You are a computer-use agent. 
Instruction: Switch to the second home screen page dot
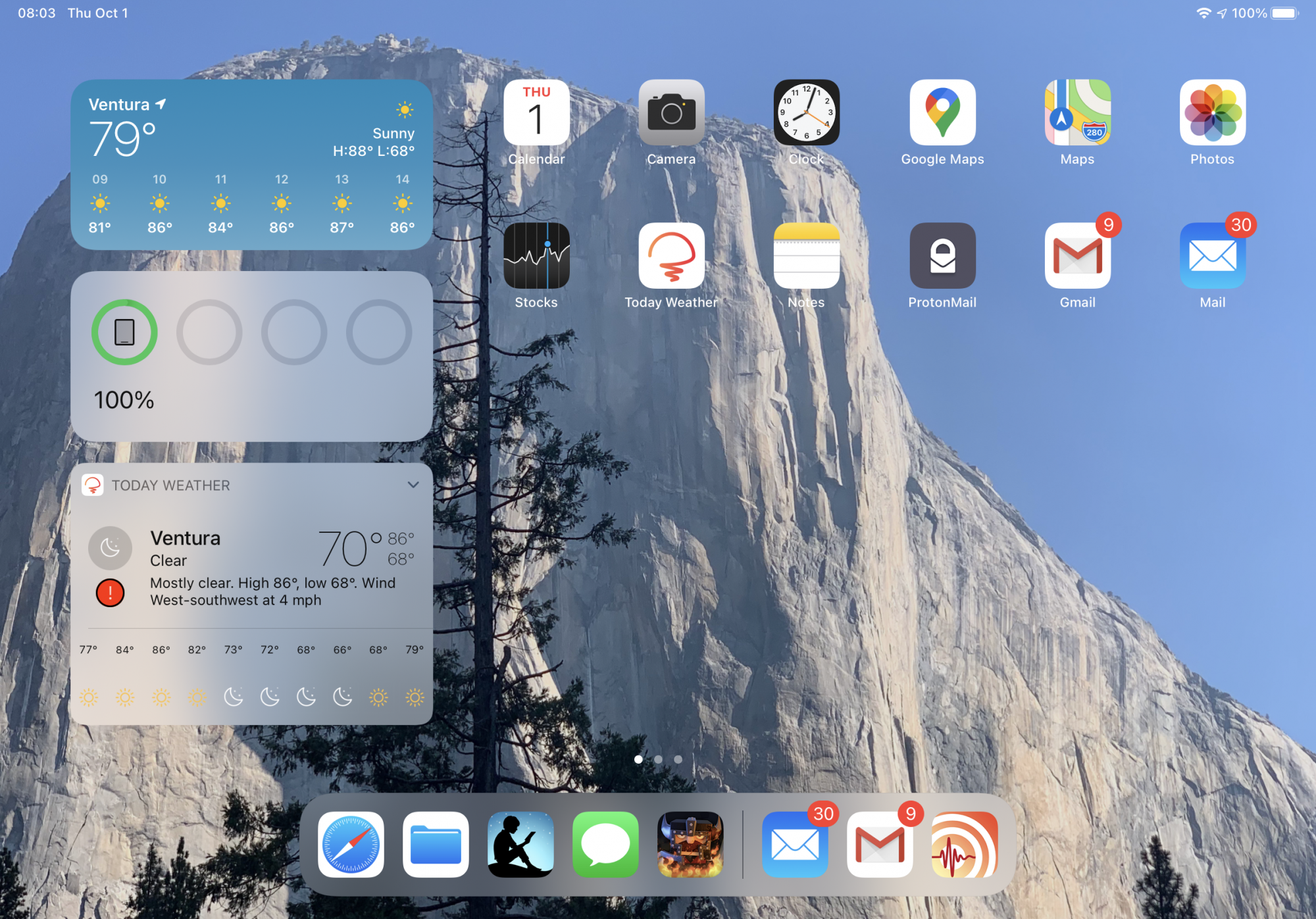click(658, 759)
